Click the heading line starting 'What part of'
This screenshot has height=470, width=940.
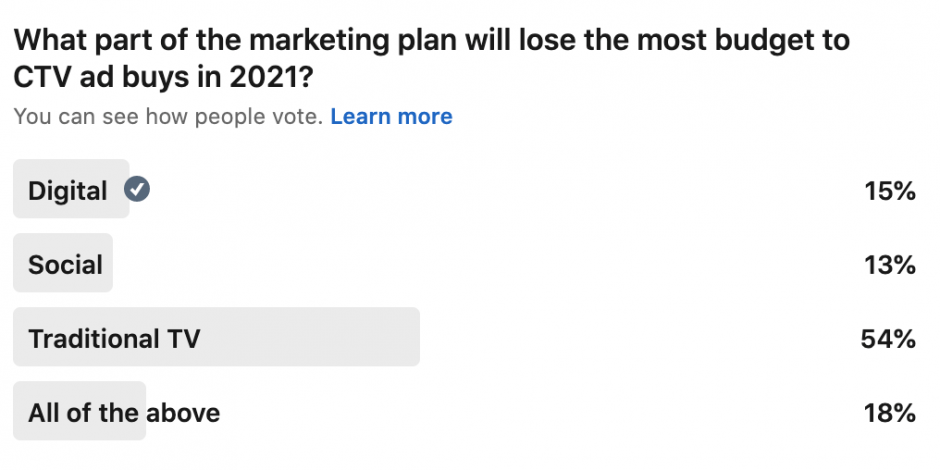click(x=432, y=41)
